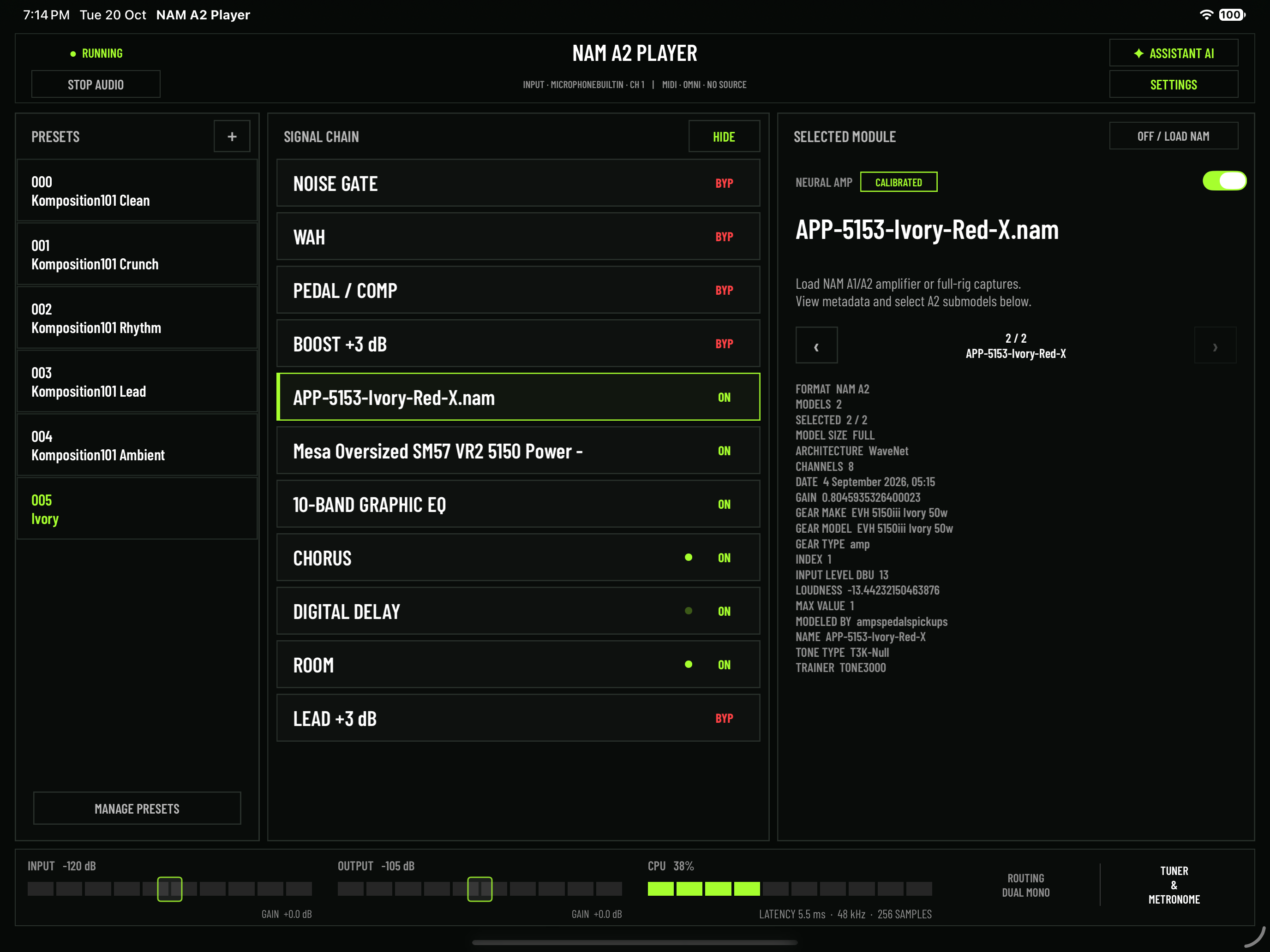Toggle Noise Gate BYP state

coord(724,184)
